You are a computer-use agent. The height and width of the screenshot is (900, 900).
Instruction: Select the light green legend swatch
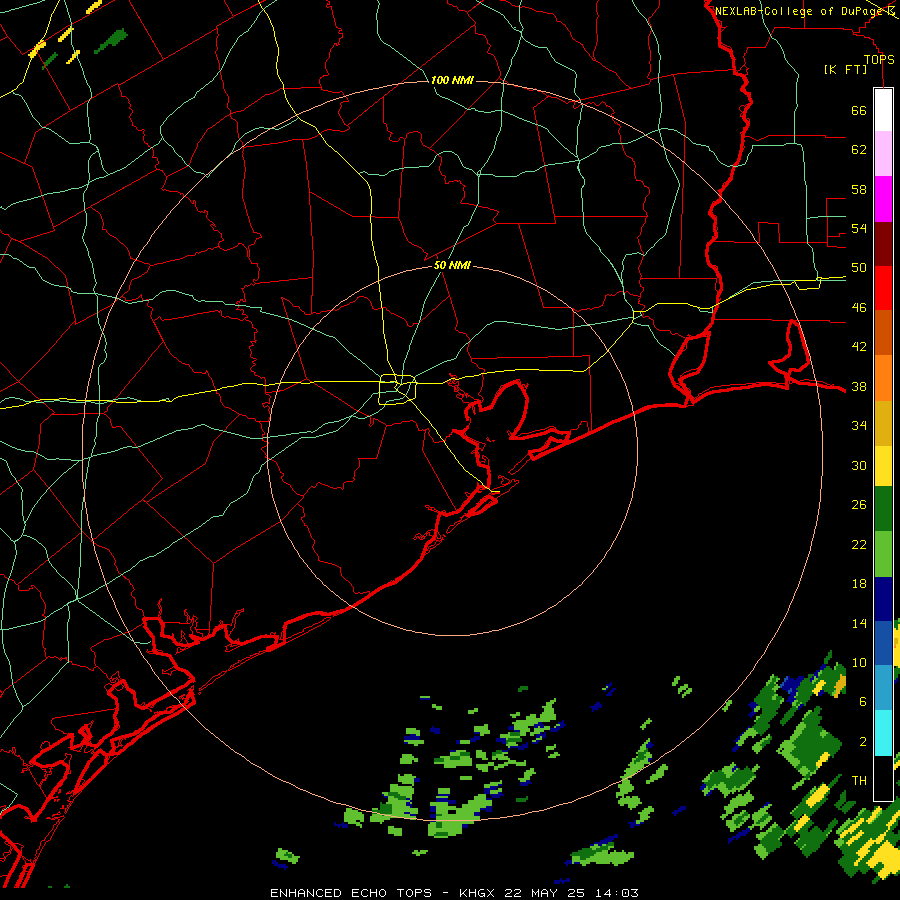tap(883, 554)
